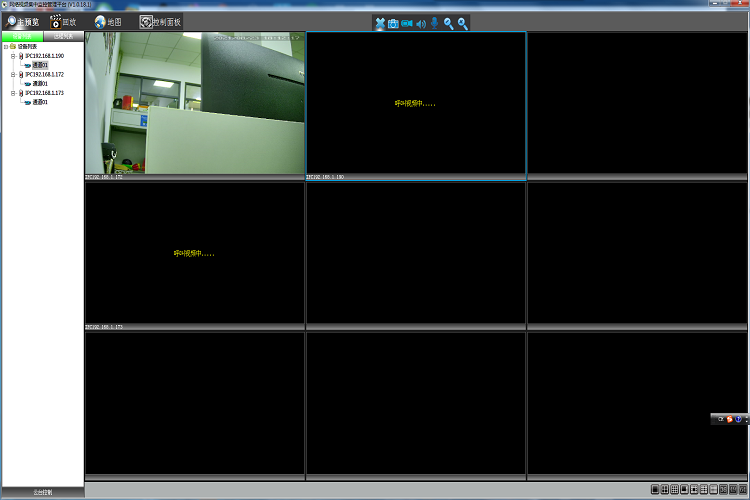The width and height of the screenshot is (750, 500).
Task: Click the snapshot camera icon
Action: (393, 23)
